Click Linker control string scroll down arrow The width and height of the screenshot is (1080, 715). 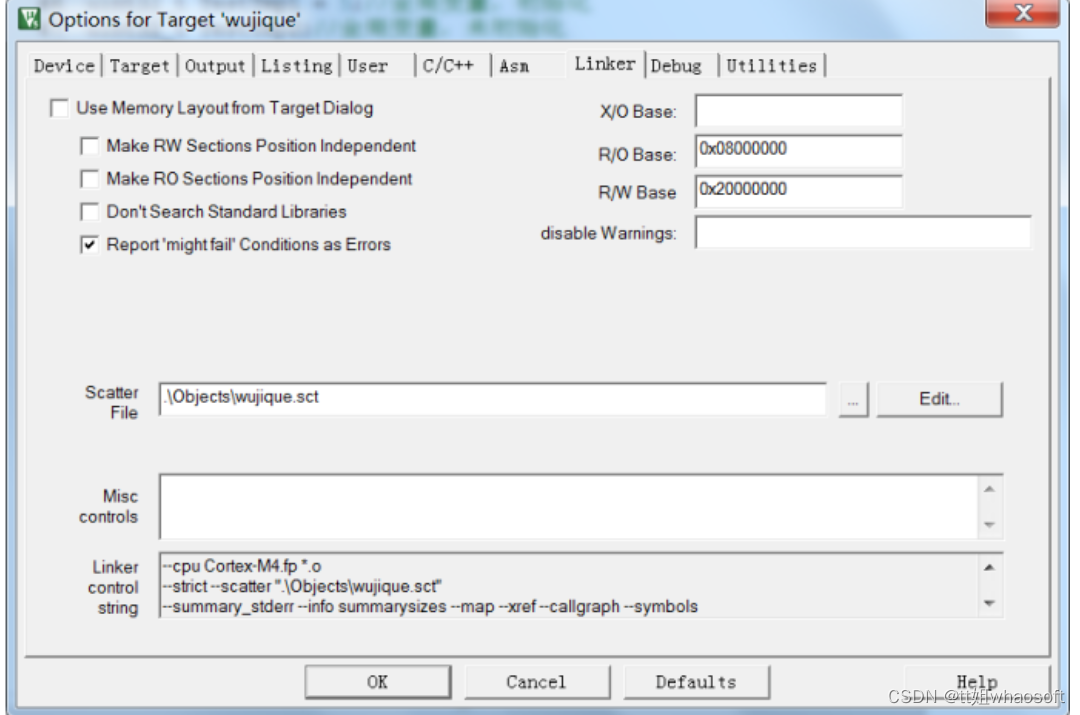[x=990, y=603]
